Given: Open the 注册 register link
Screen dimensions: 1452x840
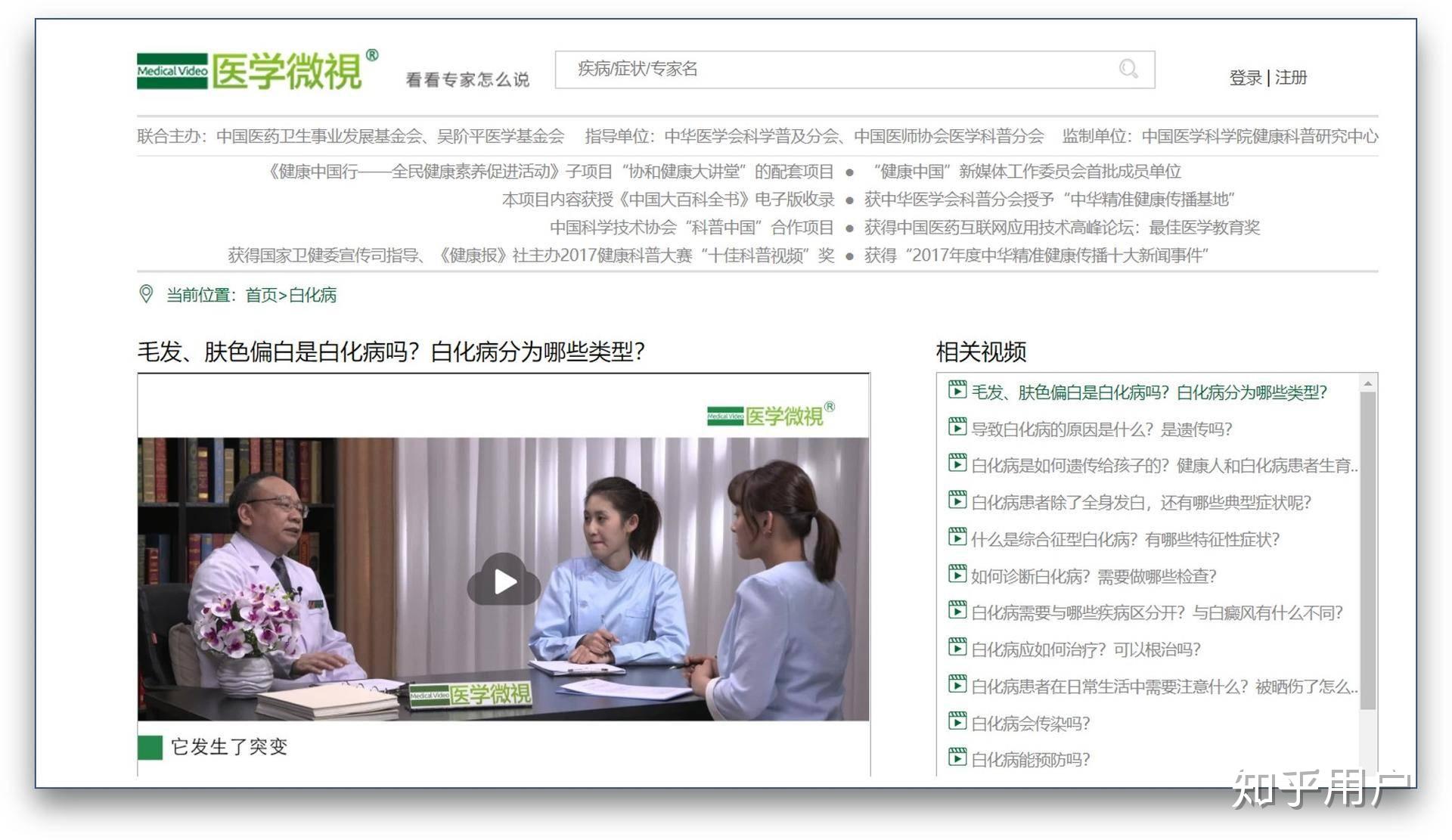Looking at the screenshot, I should pyautogui.click(x=1291, y=78).
